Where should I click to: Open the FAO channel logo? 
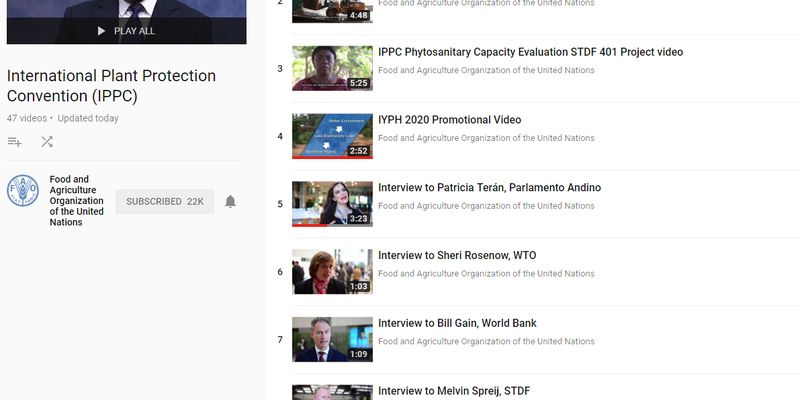click(x=22, y=191)
